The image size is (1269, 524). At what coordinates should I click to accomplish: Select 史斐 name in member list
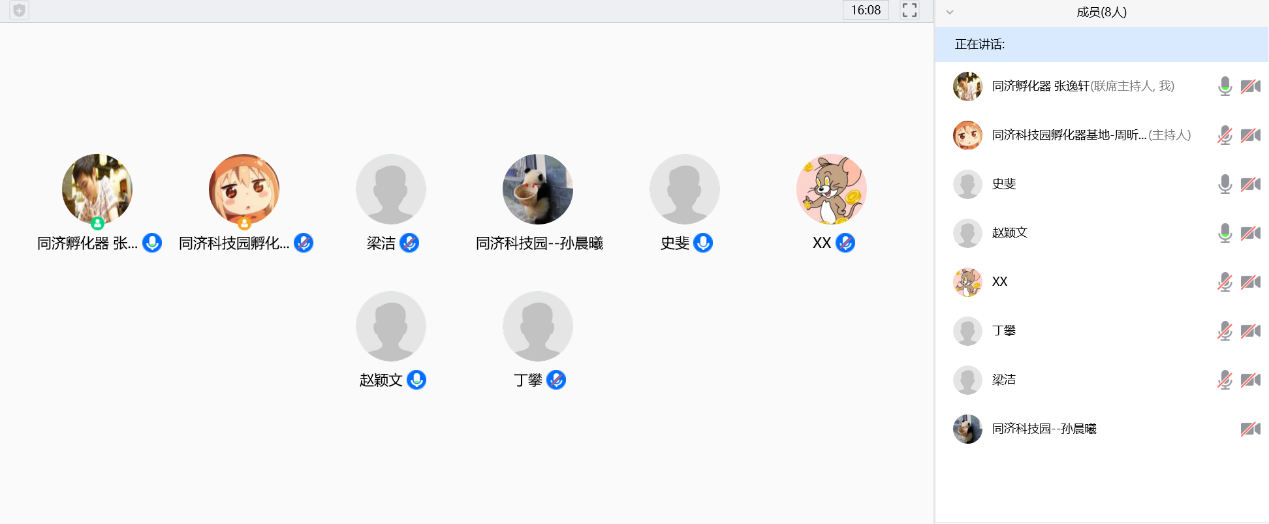point(1004,184)
